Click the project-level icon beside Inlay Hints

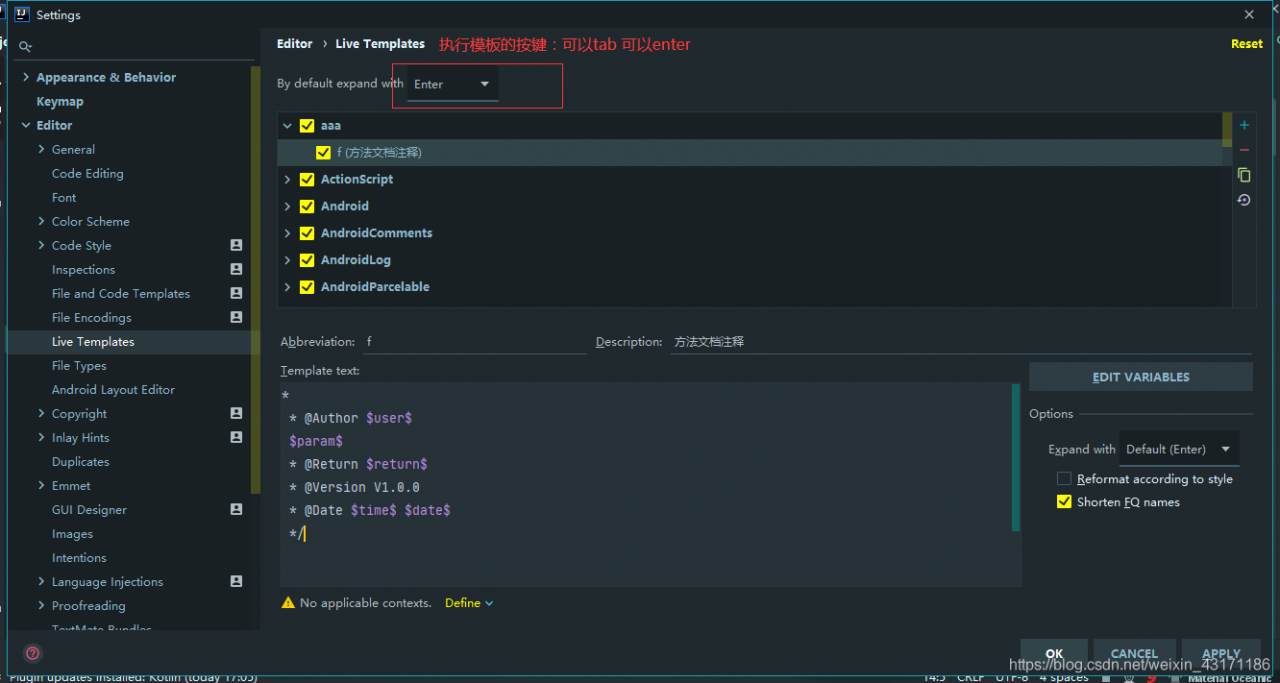click(236, 437)
